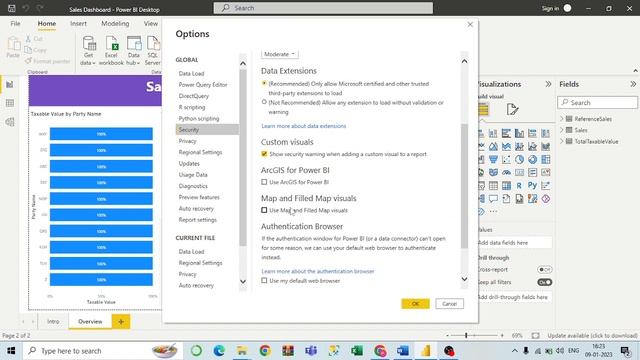Select Not Recommended allow any extension option
The height and width of the screenshot is (360, 640).
click(x=264, y=102)
